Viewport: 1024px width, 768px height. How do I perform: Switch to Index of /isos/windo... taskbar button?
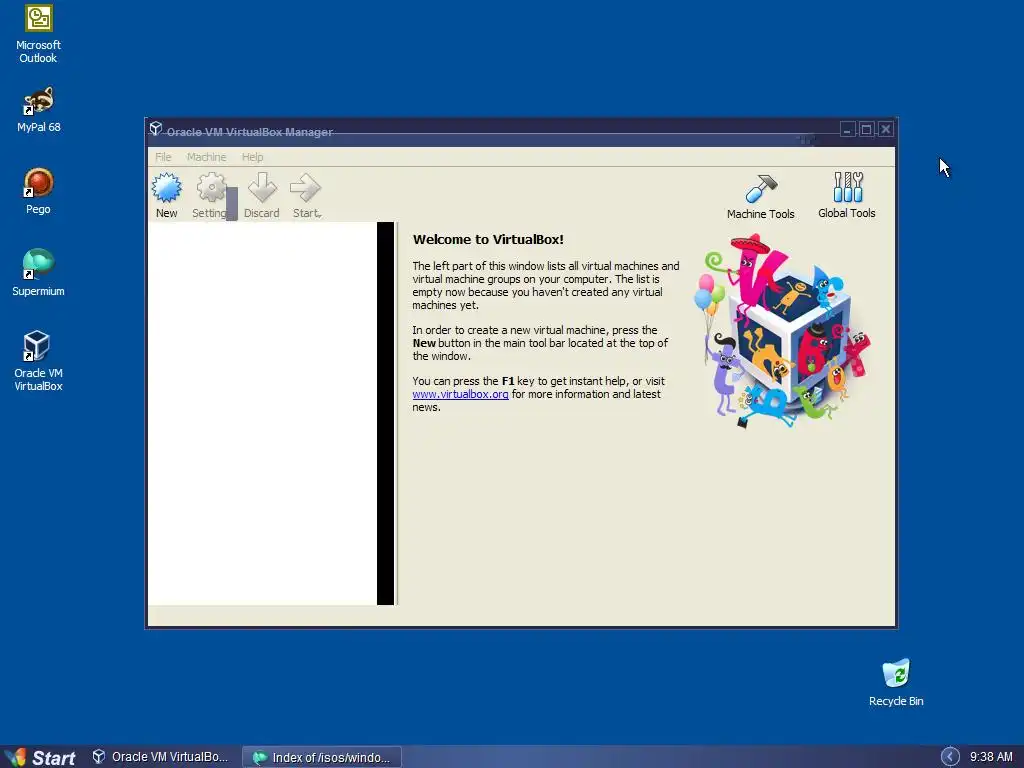[322, 758]
